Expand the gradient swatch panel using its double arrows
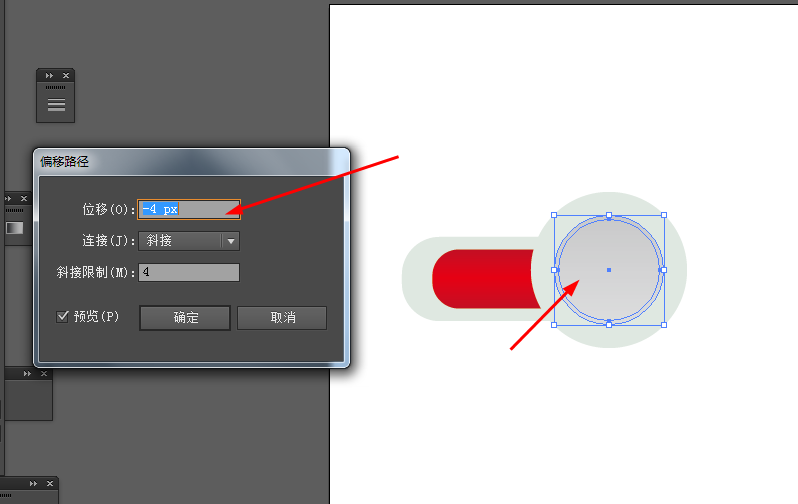The image size is (798, 504). 8,199
